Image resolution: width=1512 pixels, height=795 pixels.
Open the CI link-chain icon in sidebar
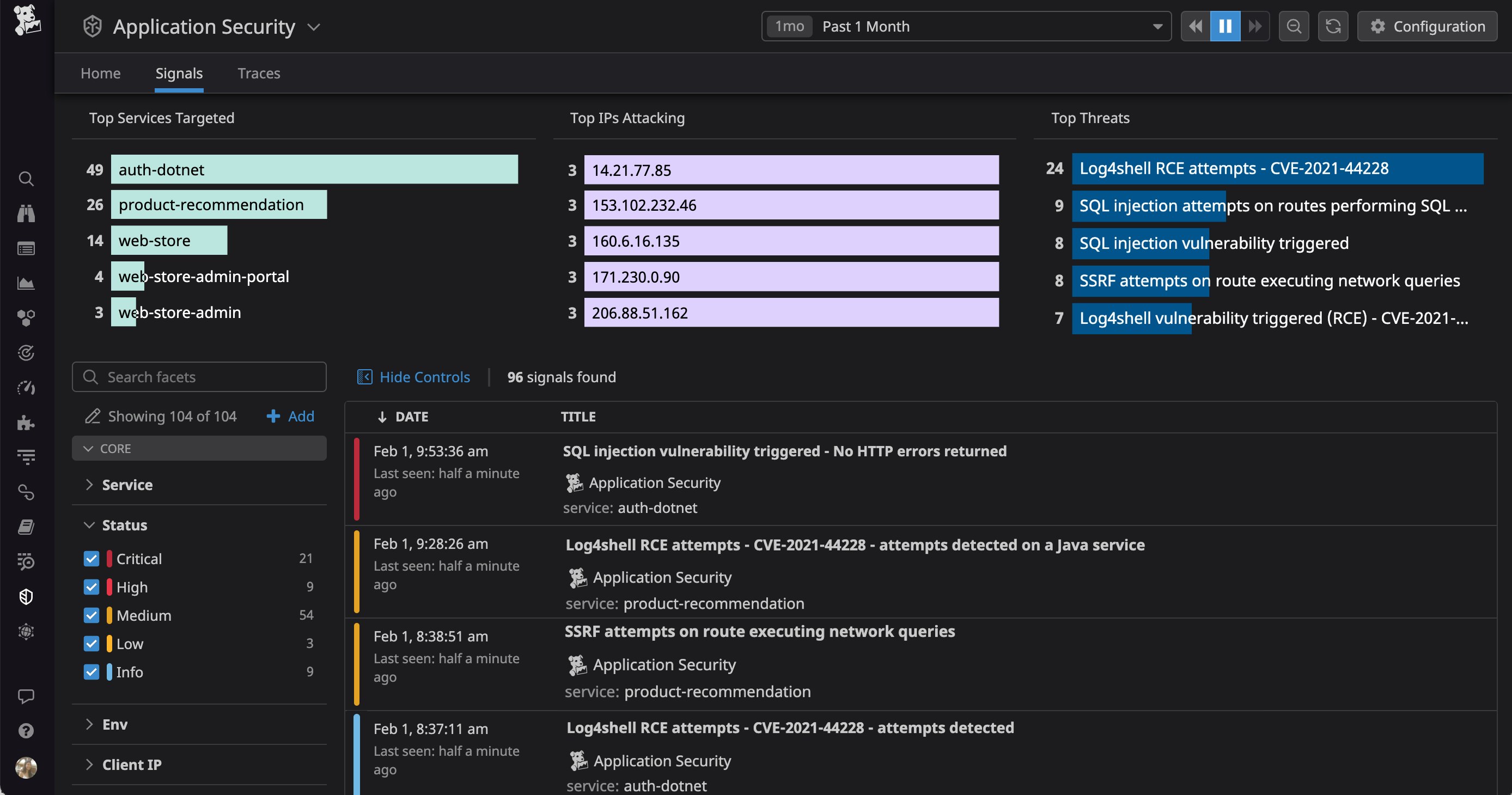click(x=26, y=492)
